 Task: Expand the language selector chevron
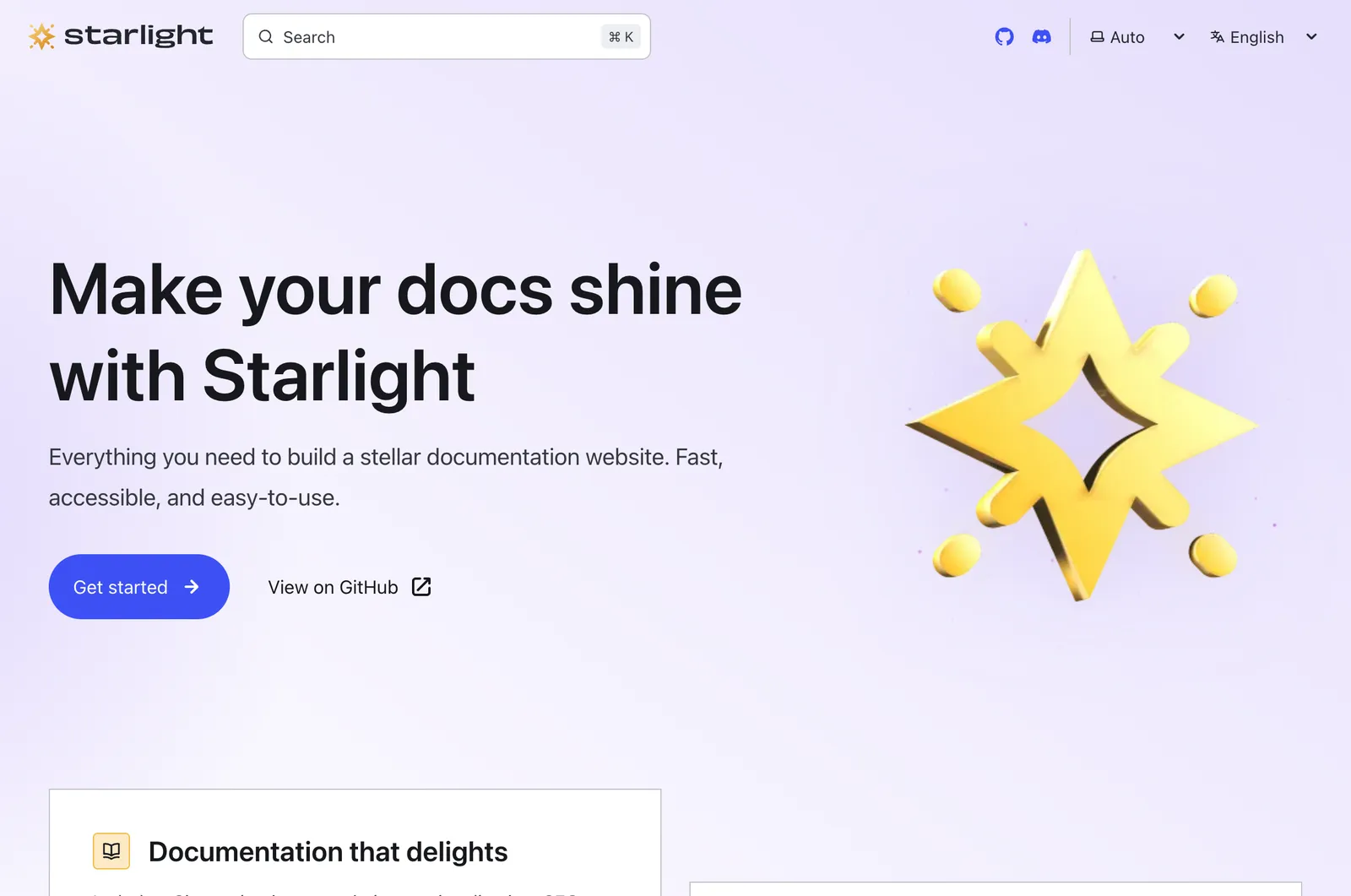coord(1311,37)
